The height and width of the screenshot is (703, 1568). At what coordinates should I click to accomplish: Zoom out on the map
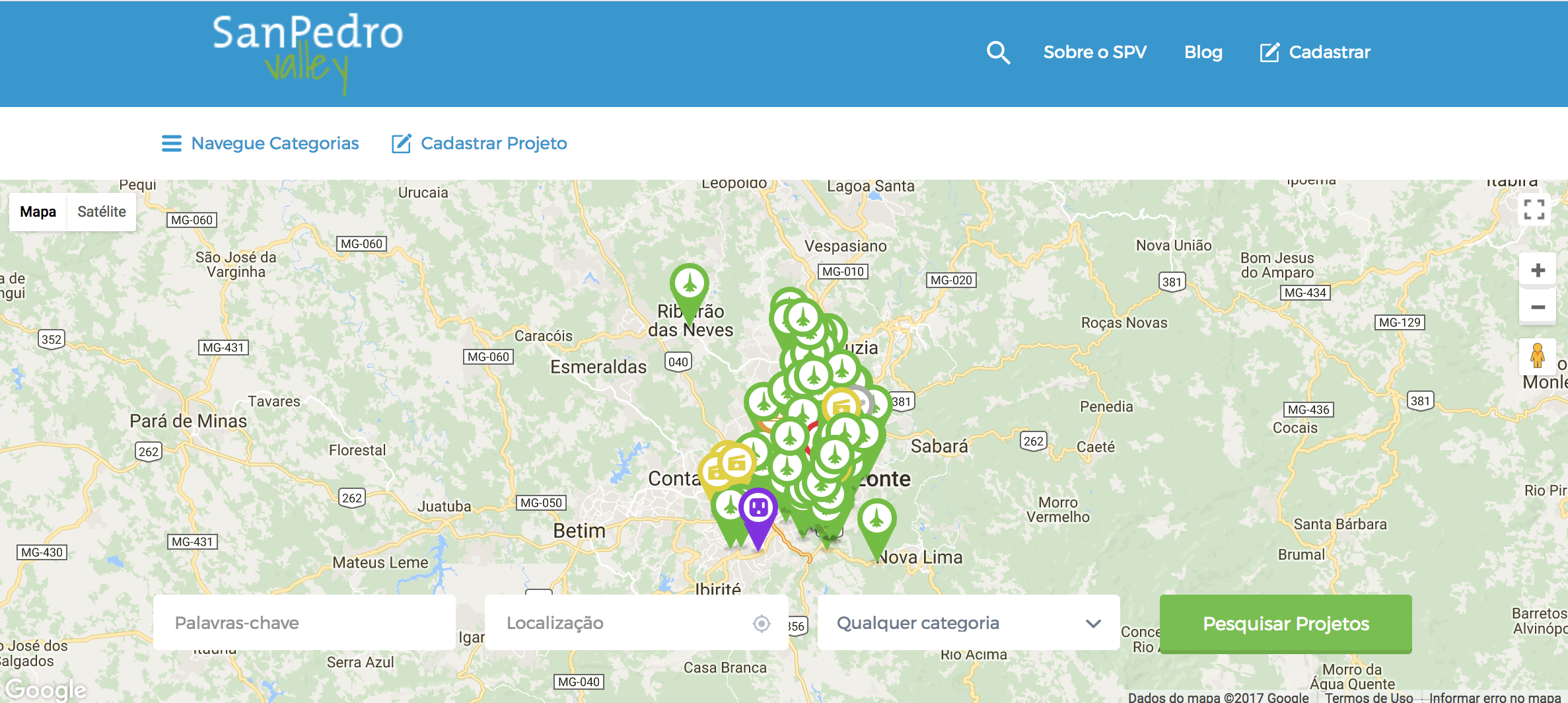(1538, 307)
